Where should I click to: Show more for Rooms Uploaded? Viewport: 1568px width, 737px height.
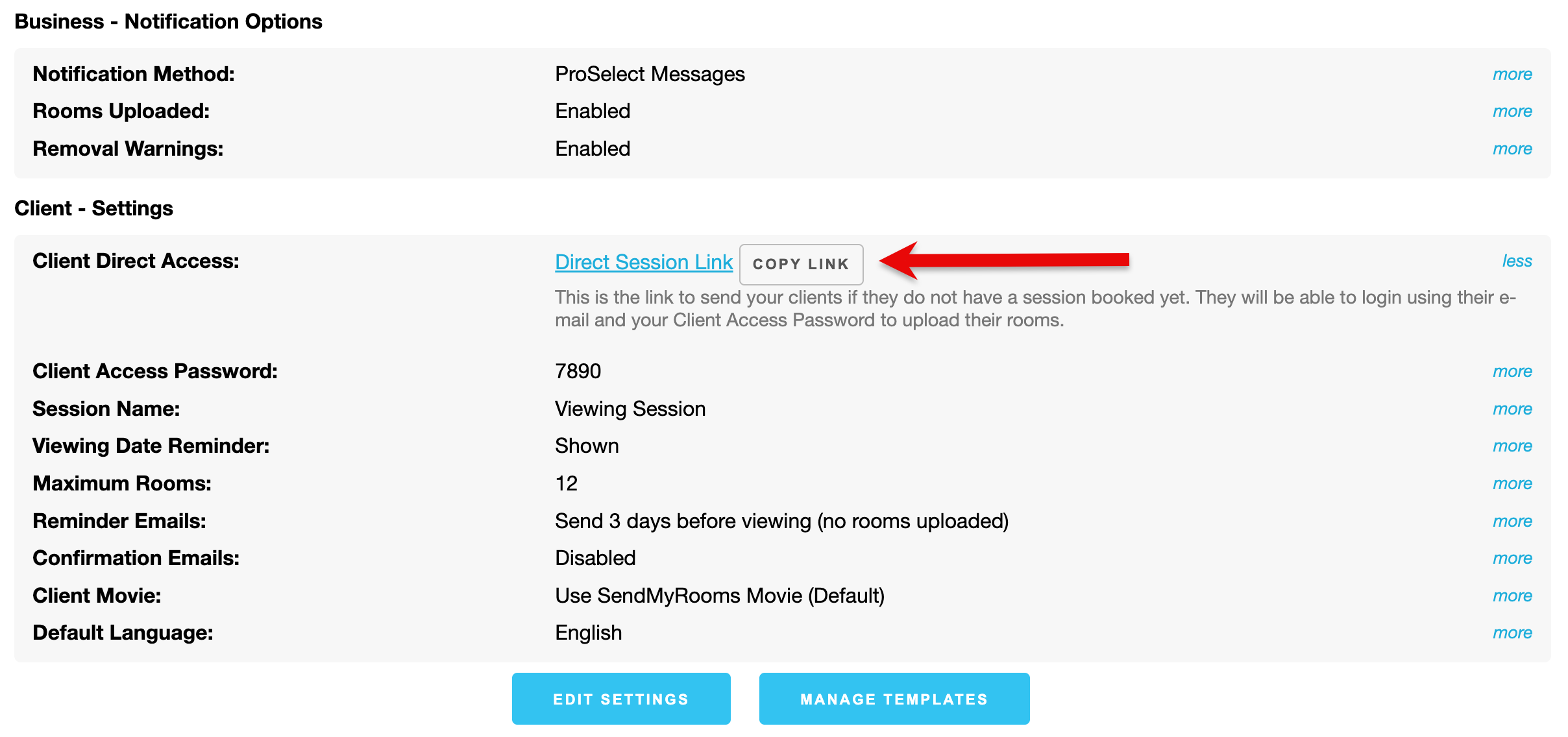pos(1512,111)
